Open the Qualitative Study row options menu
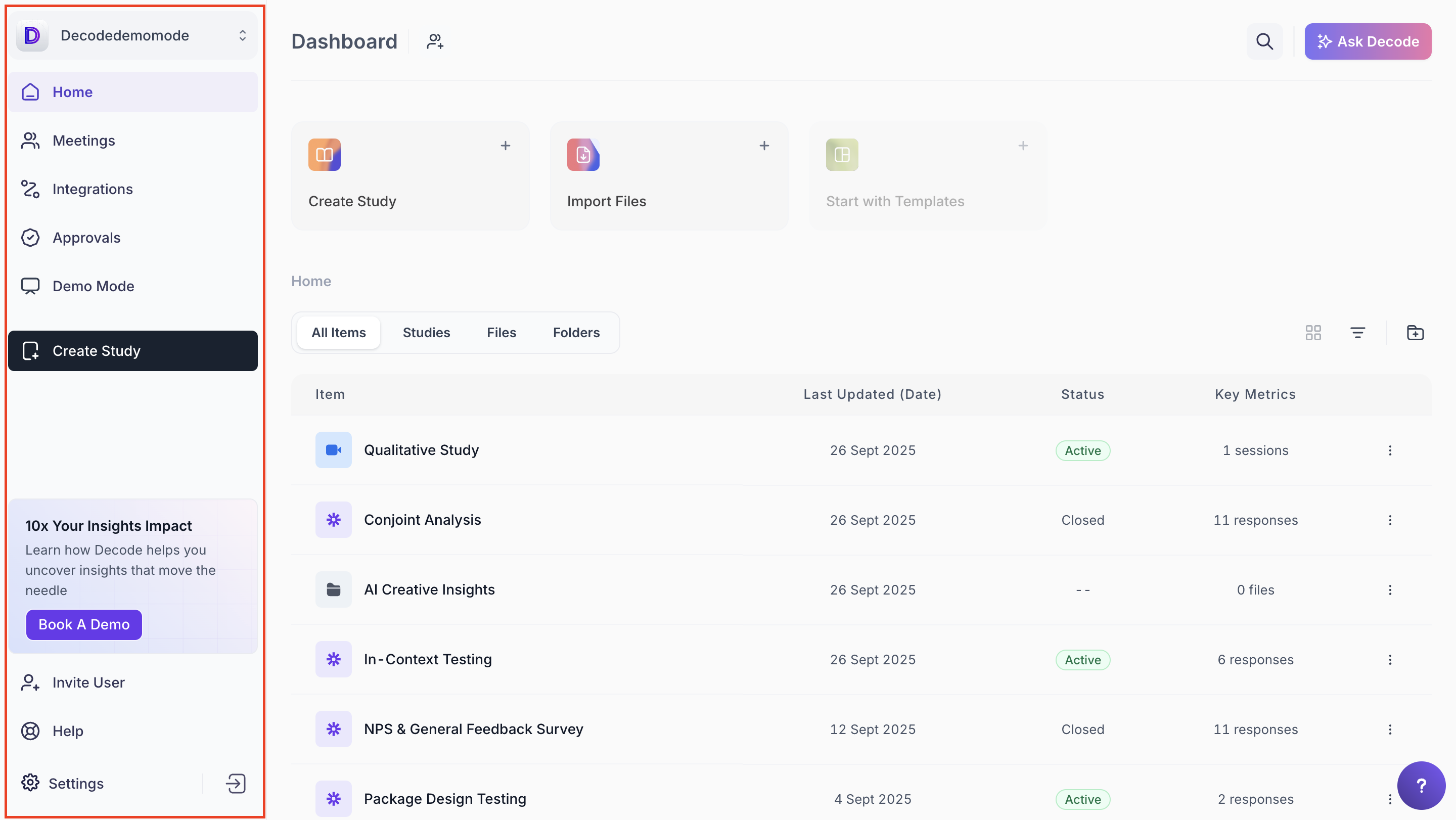The height and width of the screenshot is (820, 1456). point(1390,450)
